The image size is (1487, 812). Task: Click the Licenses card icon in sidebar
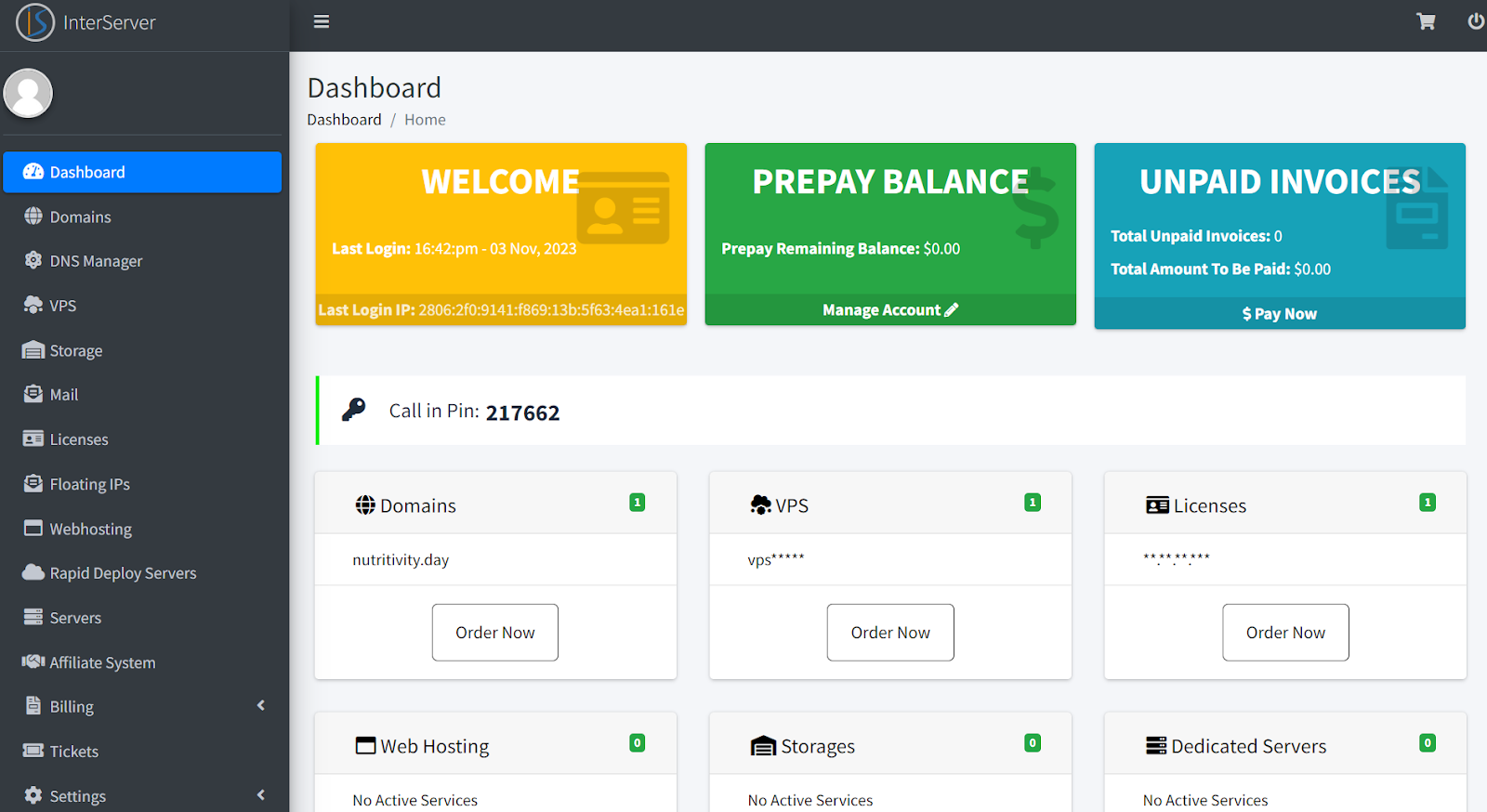33,439
